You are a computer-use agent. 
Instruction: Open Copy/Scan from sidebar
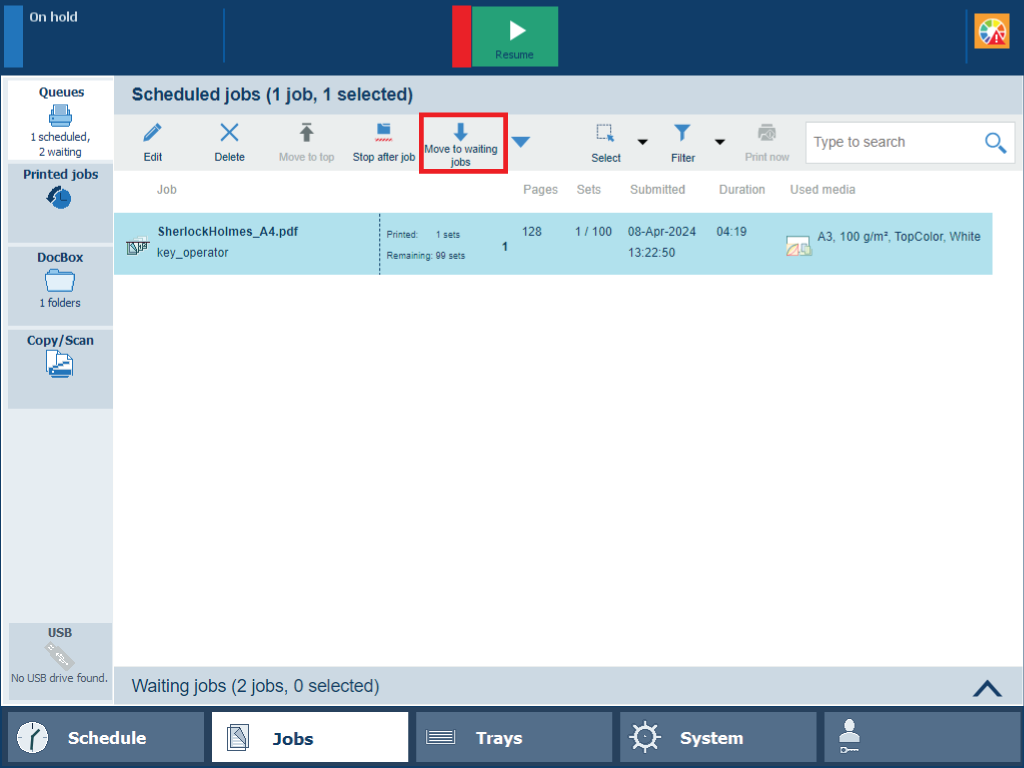point(60,358)
